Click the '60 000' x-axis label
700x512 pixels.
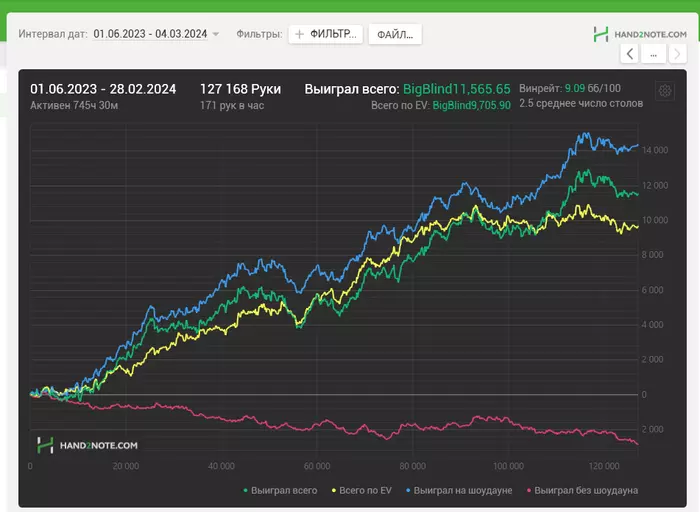point(317,466)
